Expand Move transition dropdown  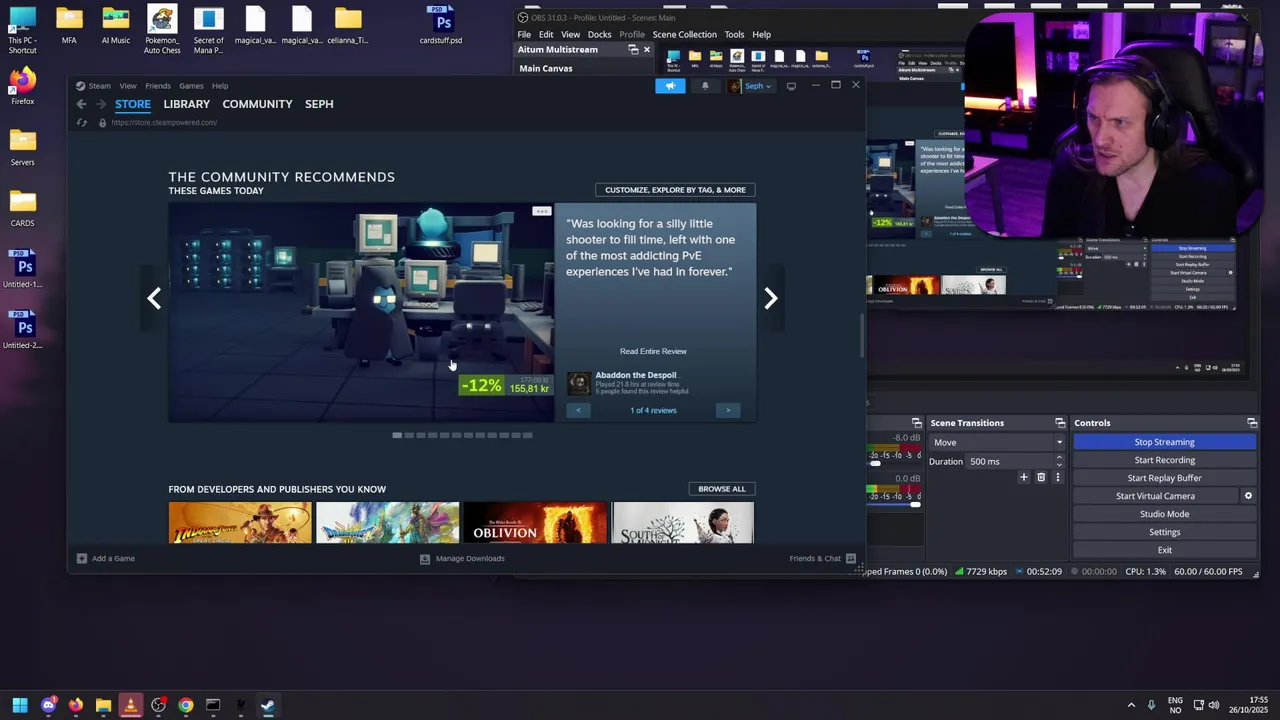pos(997,442)
